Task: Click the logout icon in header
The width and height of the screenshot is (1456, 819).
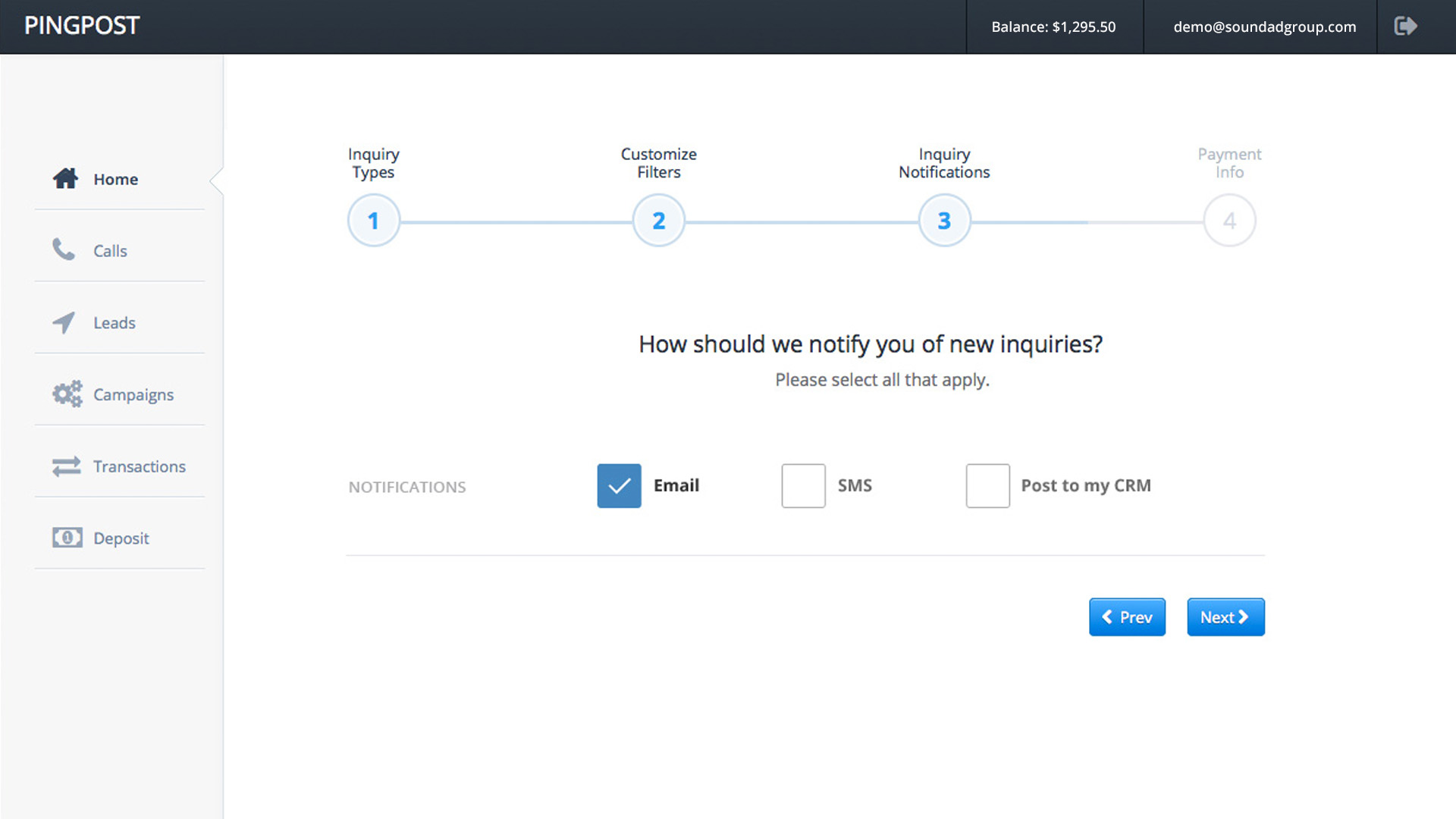Action: 1405,27
